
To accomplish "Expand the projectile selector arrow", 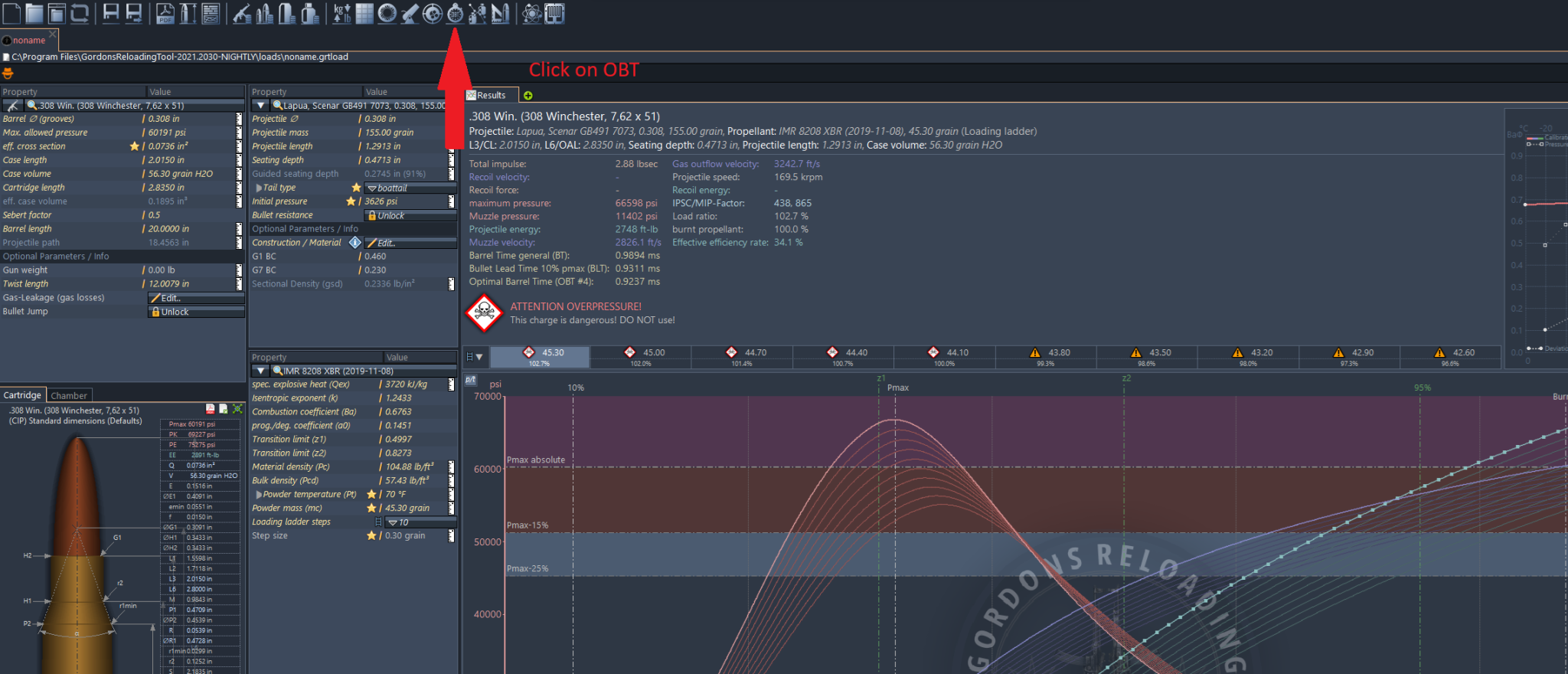I will tap(261, 106).
